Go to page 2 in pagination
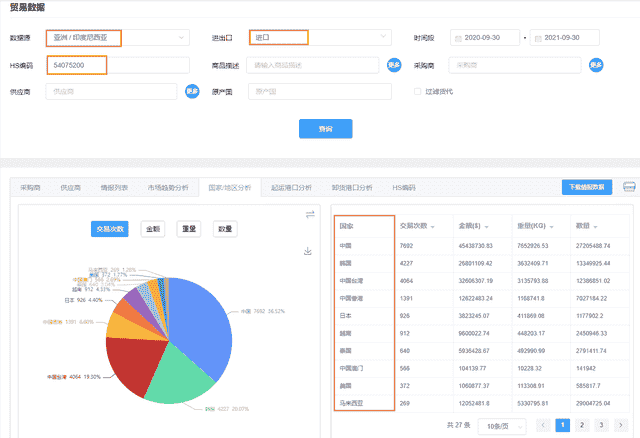This screenshot has height=438, width=640. pos(582,425)
